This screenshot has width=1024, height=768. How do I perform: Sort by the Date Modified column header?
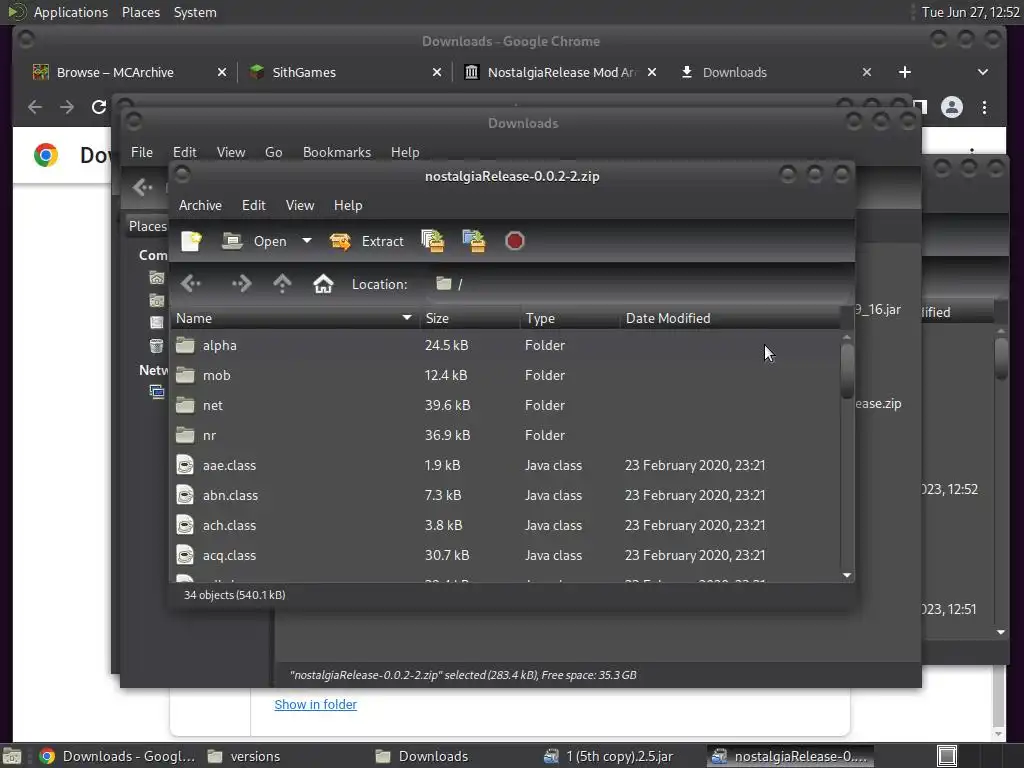[x=729, y=318]
